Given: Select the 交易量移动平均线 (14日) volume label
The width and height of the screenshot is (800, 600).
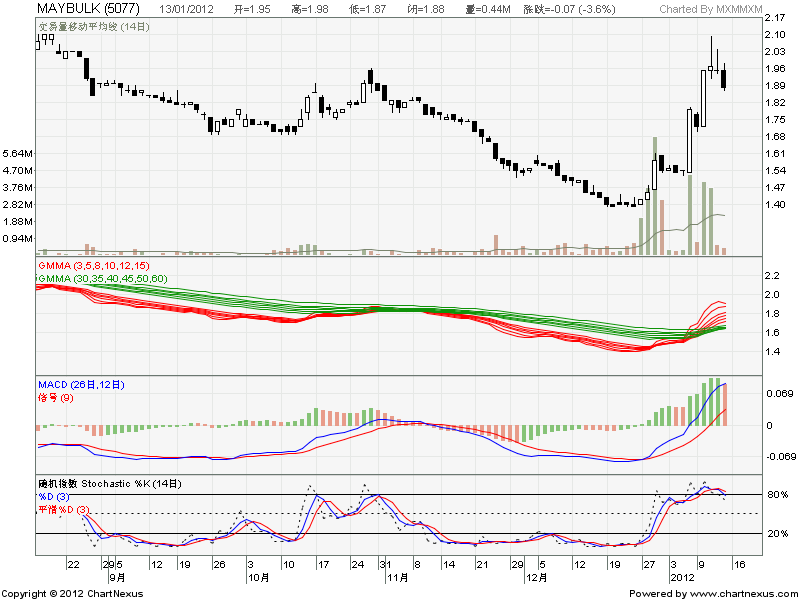Looking at the screenshot, I should click(94, 26).
